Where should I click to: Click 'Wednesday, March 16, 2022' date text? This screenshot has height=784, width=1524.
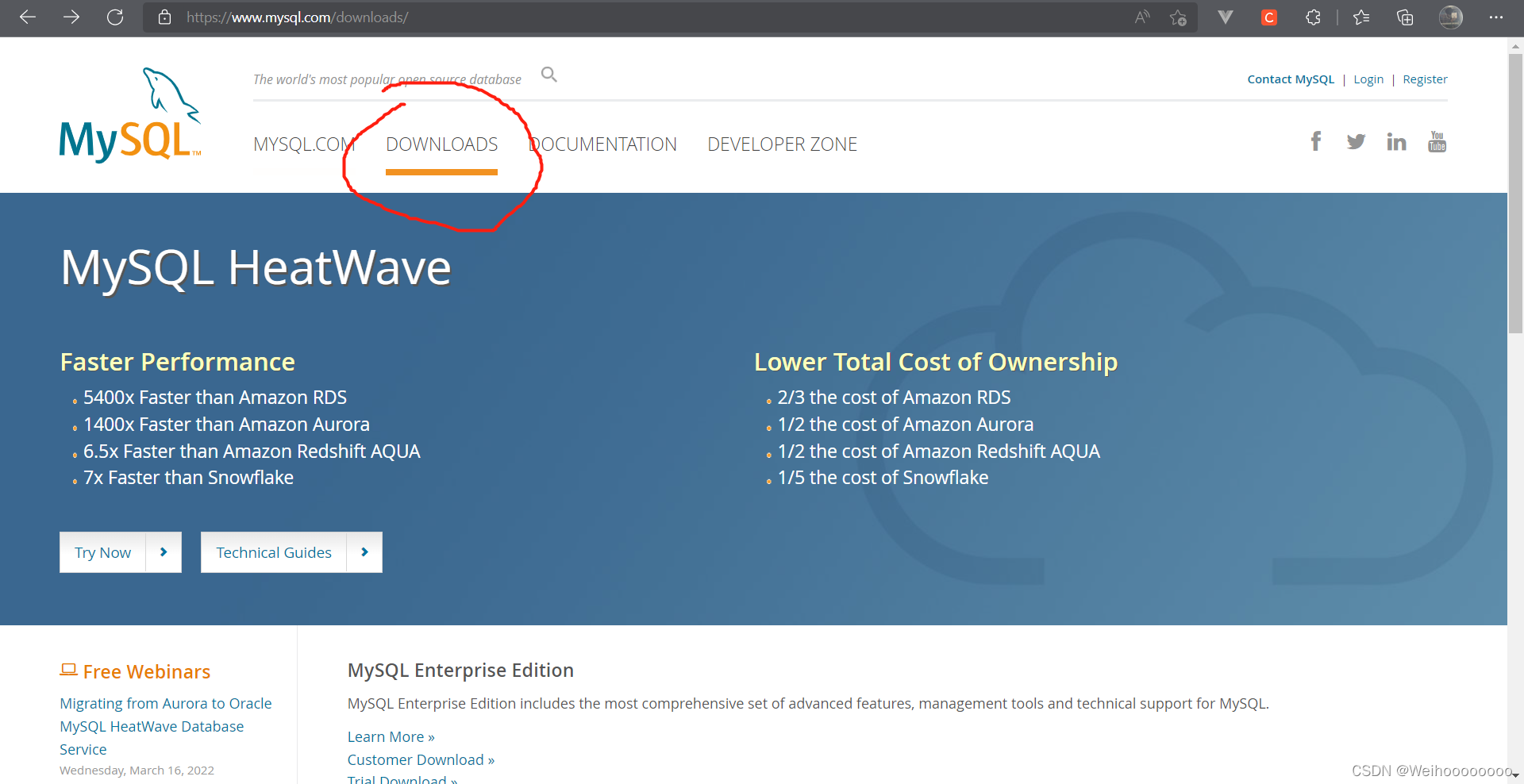(x=137, y=771)
